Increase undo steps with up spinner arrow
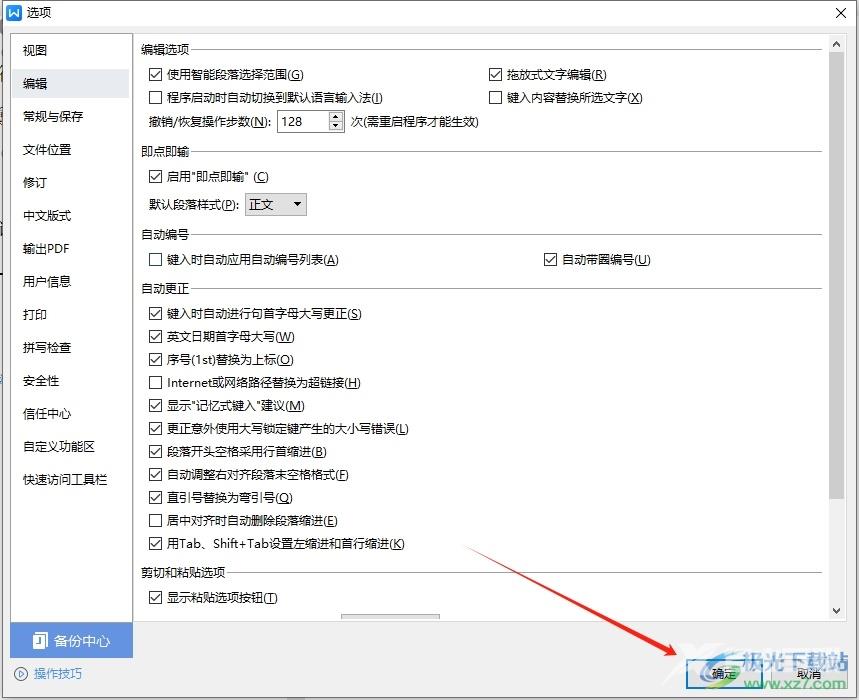Viewport: 859px width, 700px height. point(336,117)
